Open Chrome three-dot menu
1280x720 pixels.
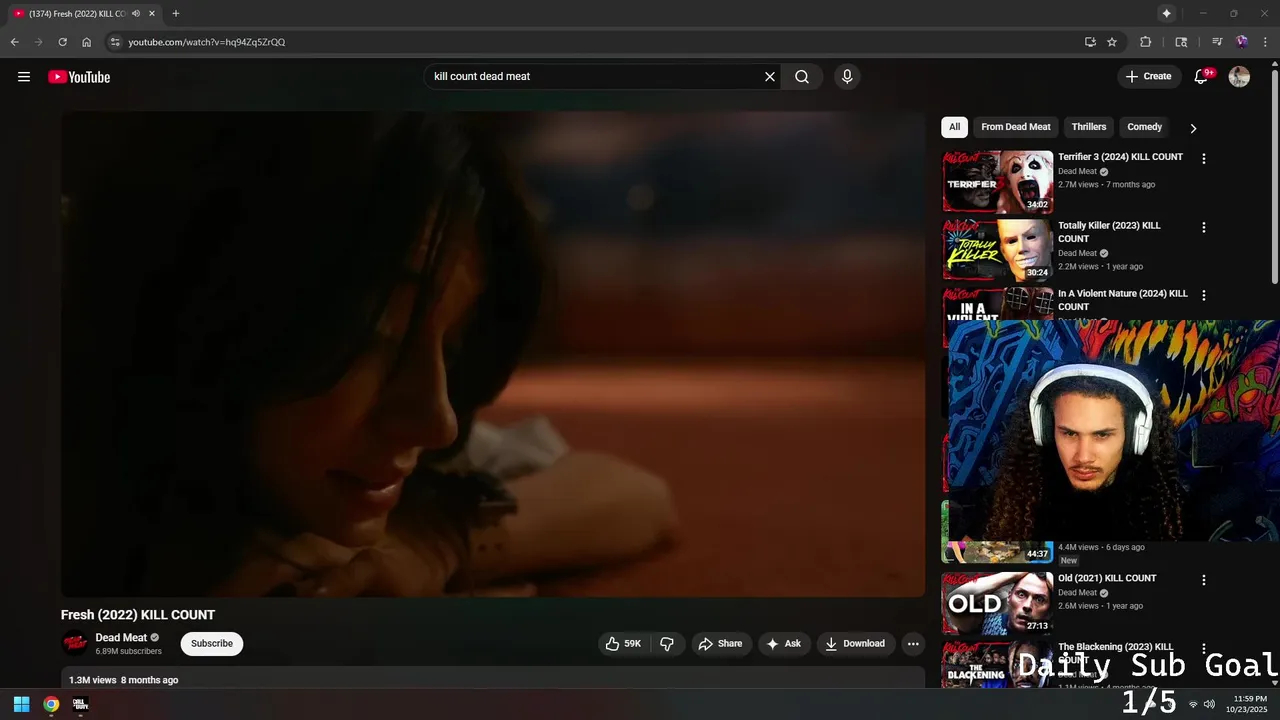point(1266,42)
